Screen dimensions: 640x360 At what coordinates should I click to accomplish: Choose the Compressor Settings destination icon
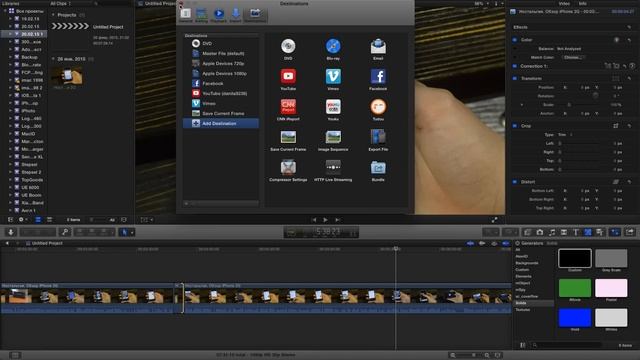tap(288, 167)
